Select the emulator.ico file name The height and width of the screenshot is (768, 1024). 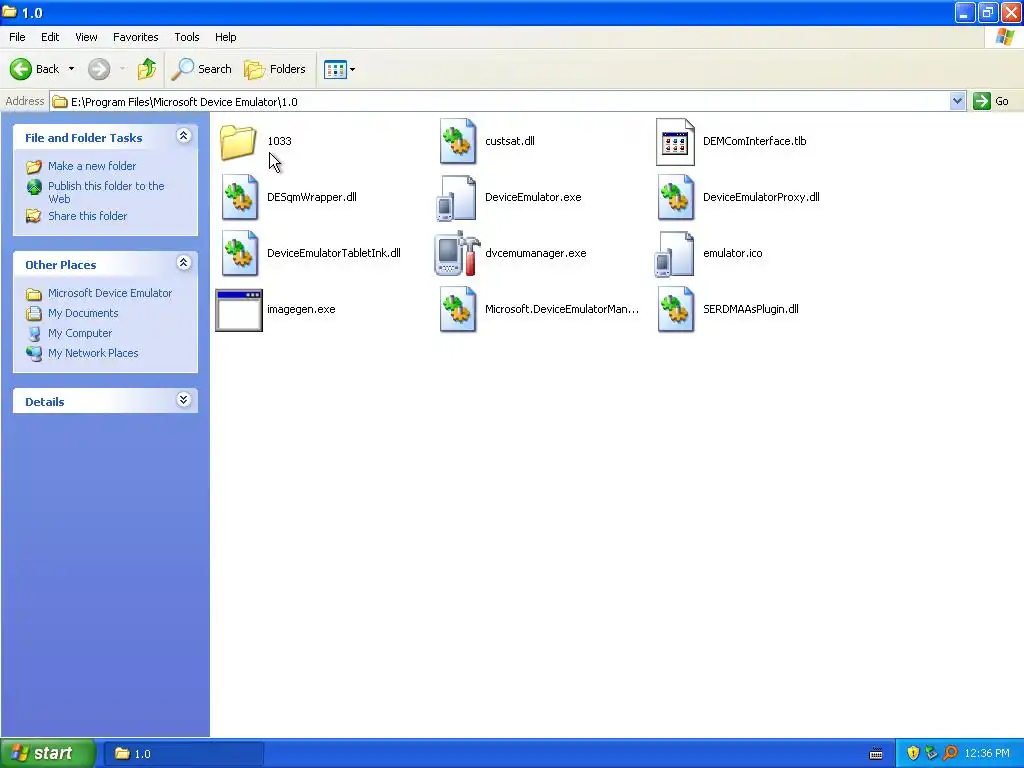[x=732, y=253]
